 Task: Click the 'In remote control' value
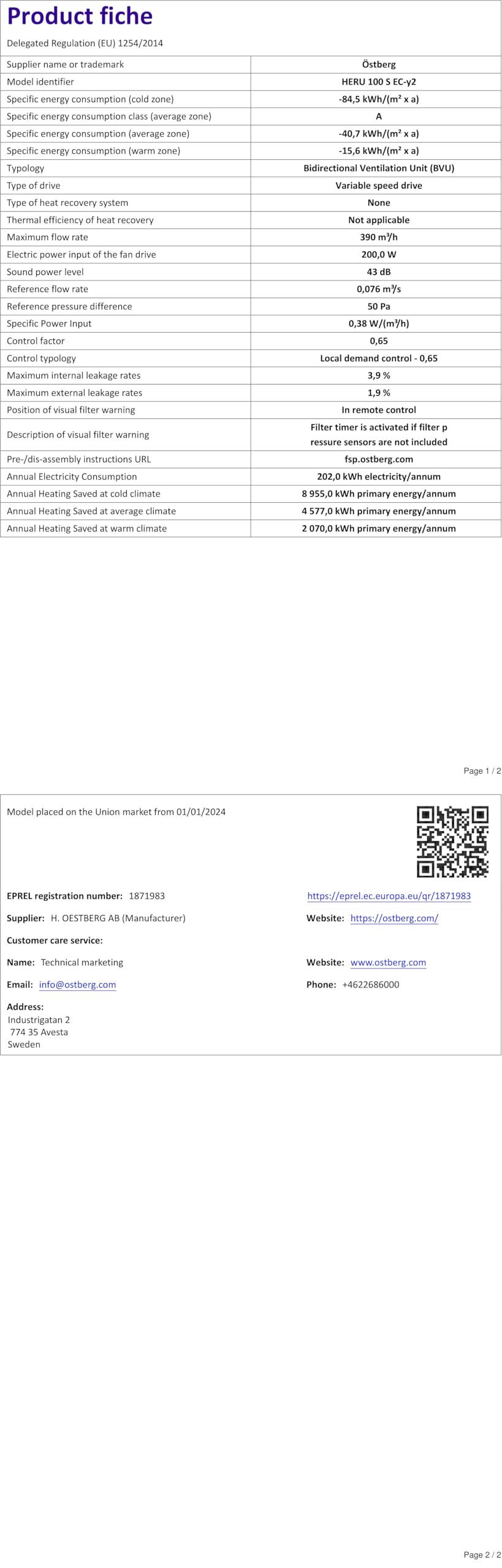coord(379,410)
